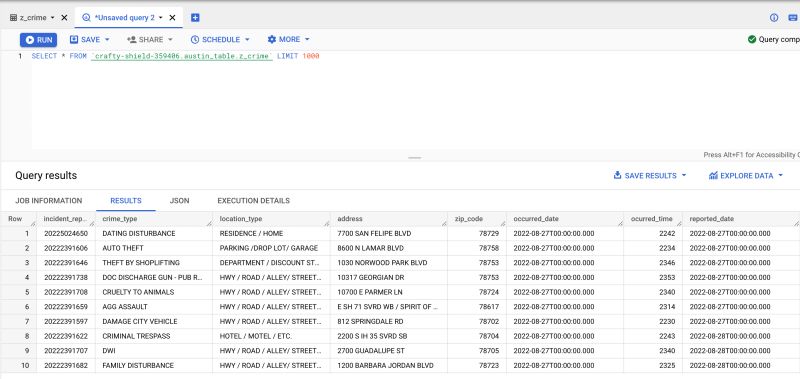This screenshot has width=800, height=379.
Task: Expand the SHARE dropdown arrow
Action: click(x=170, y=40)
